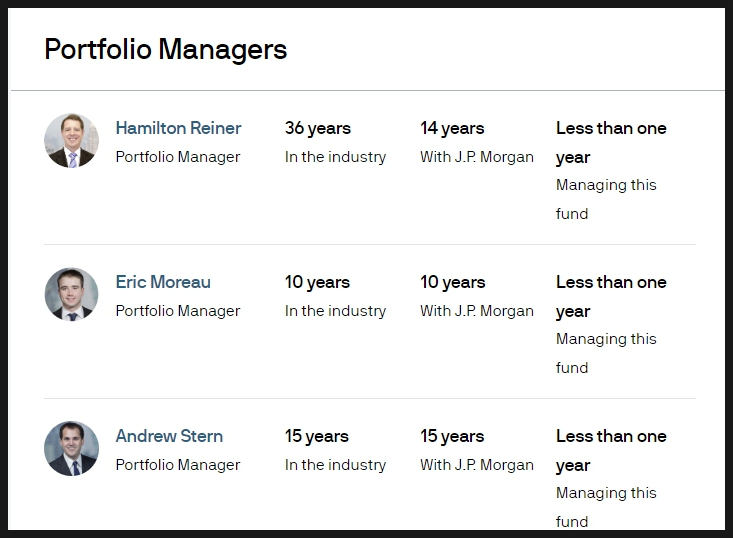Viewport: 733px width, 538px height.
Task: Click Hamilton Reiner's 'Less than one year' tenure
Action: click(x=611, y=143)
